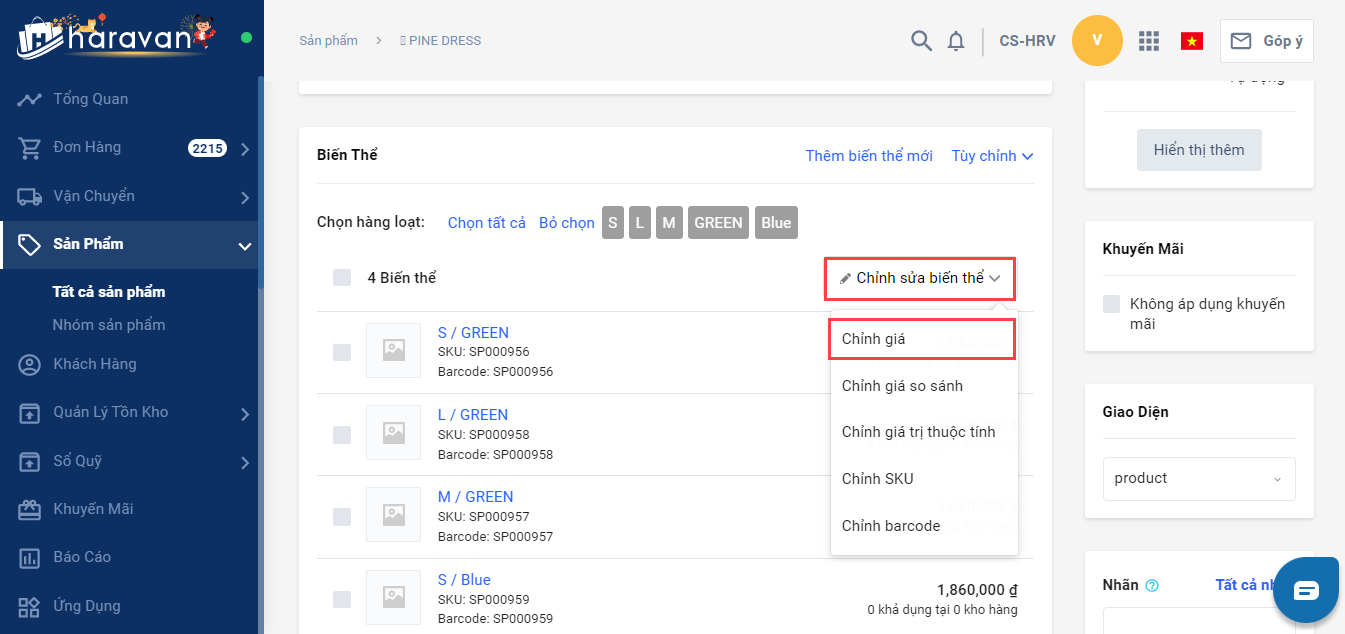Open the Tùy chỉnh dropdown
The width and height of the screenshot is (1345, 634).
click(x=992, y=156)
